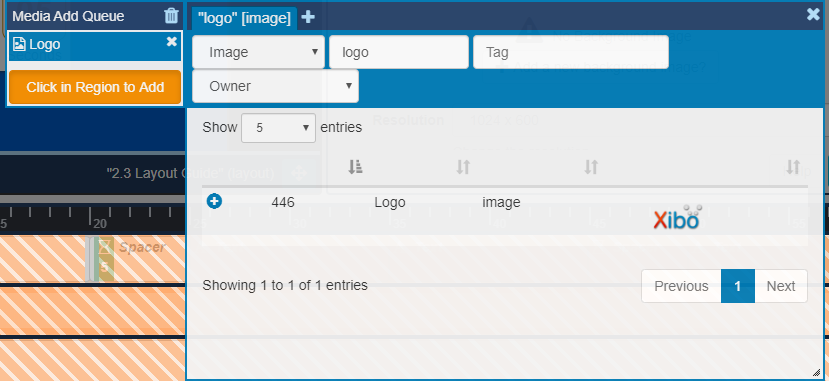Screen dimensions: 829x381
Task: Focus the name field containing logo
Action: (399, 52)
